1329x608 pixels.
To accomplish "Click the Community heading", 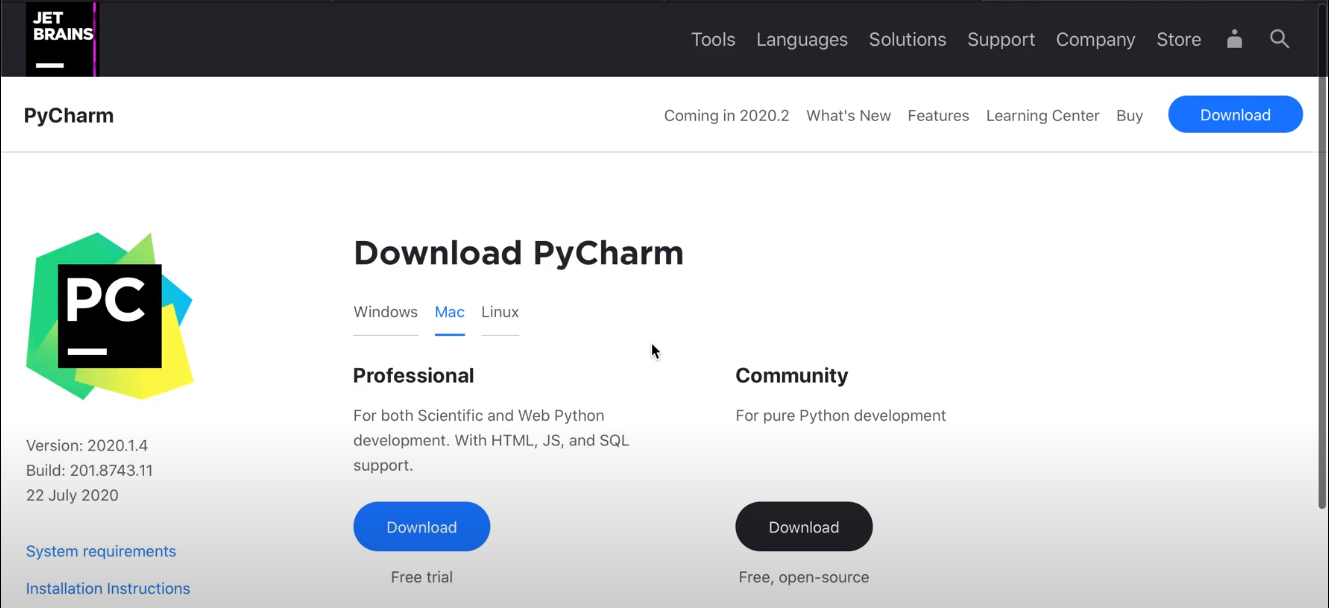I will 792,376.
